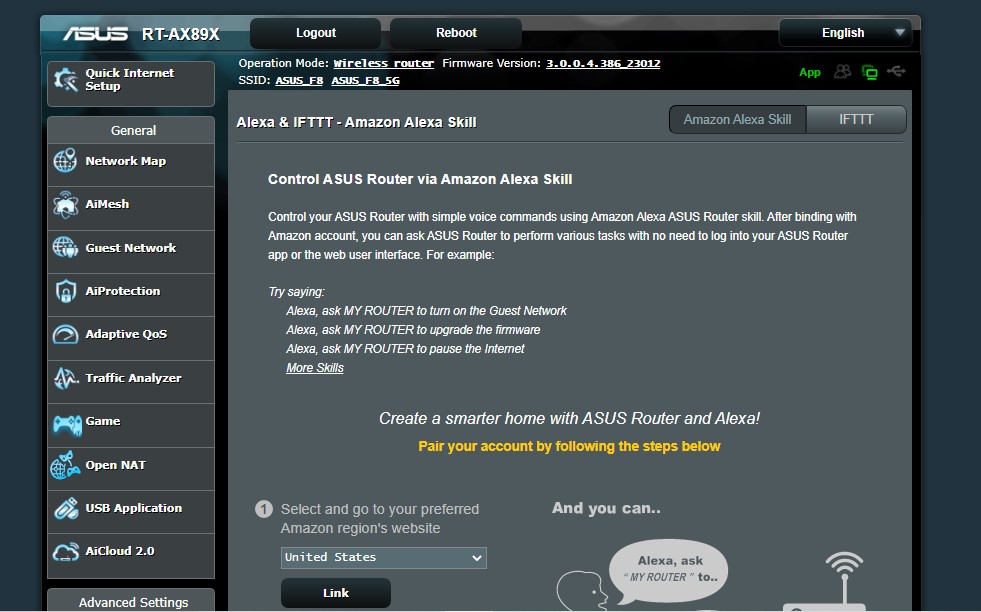Click the USB Application icon
Image resolution: width=981 pixels, height=612 pixels.
[x=66, y=508]
